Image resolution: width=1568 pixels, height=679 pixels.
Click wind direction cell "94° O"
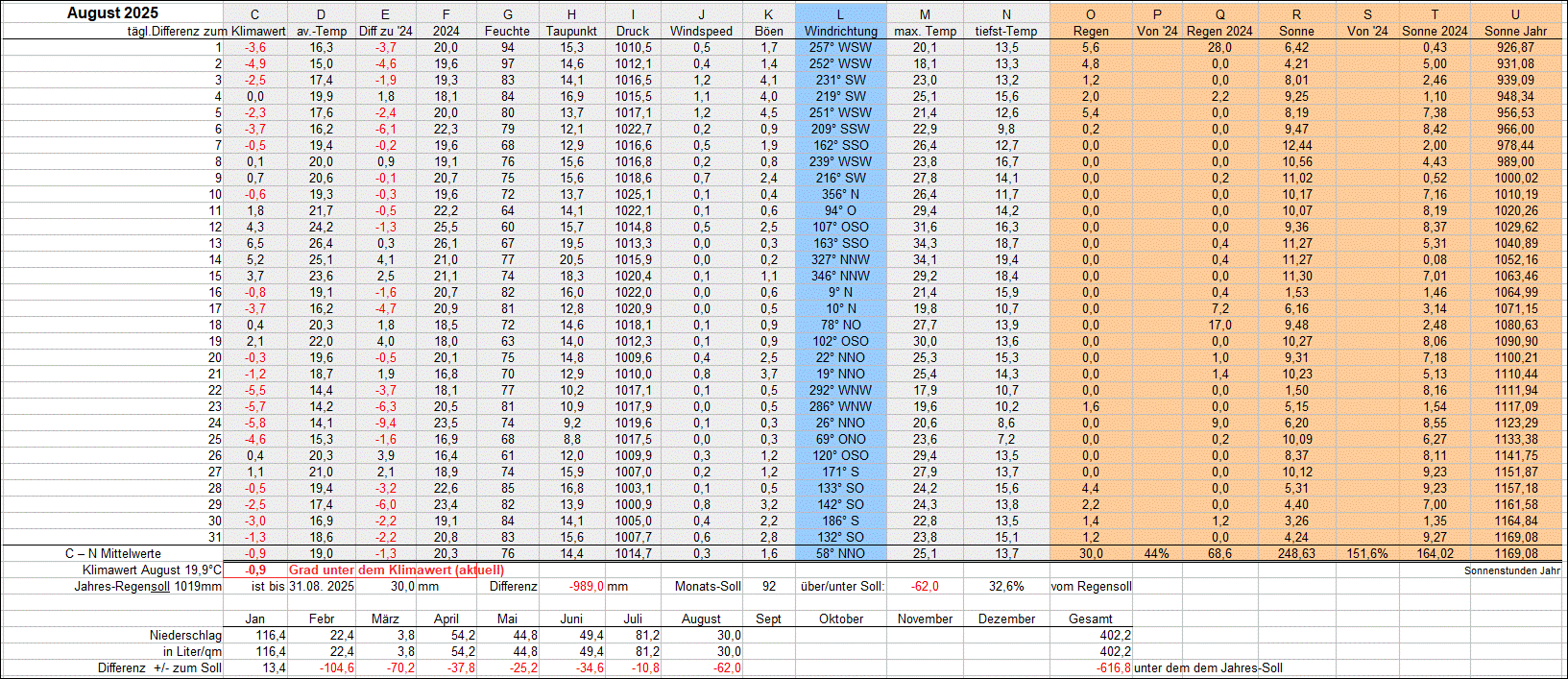tap(840, 210)
